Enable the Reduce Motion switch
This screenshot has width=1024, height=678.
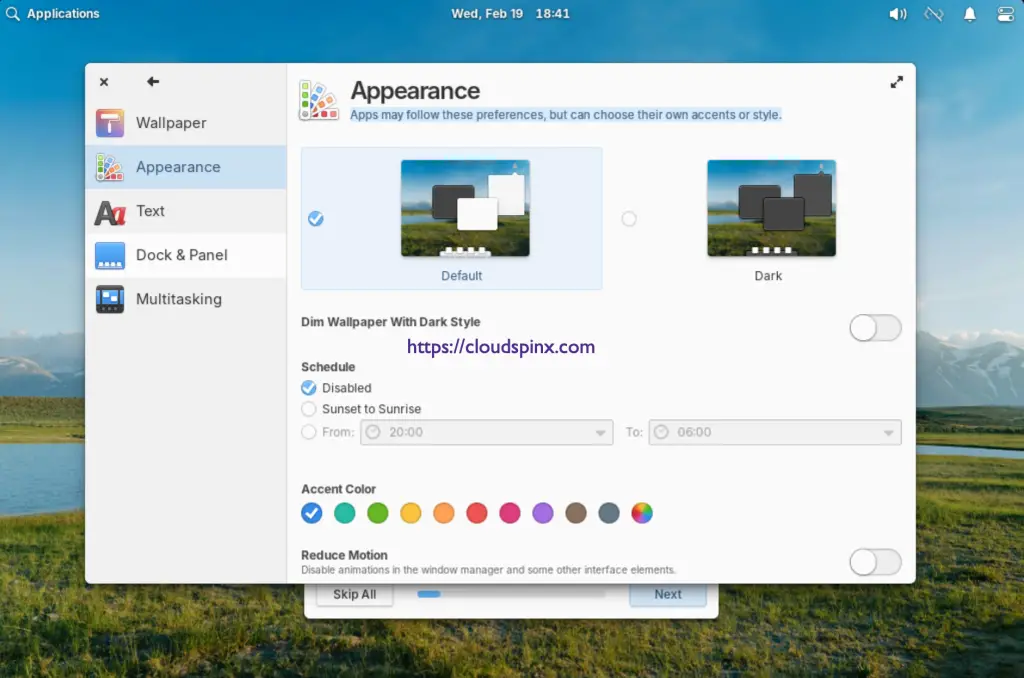[875, 562]
